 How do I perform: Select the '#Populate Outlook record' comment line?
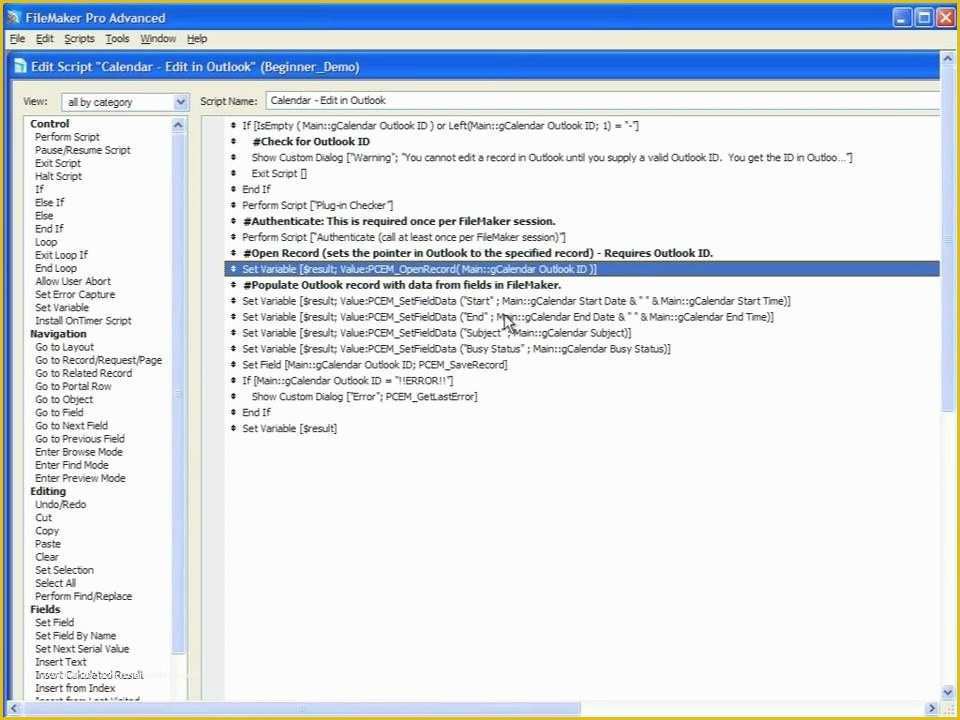coord(402,285)
